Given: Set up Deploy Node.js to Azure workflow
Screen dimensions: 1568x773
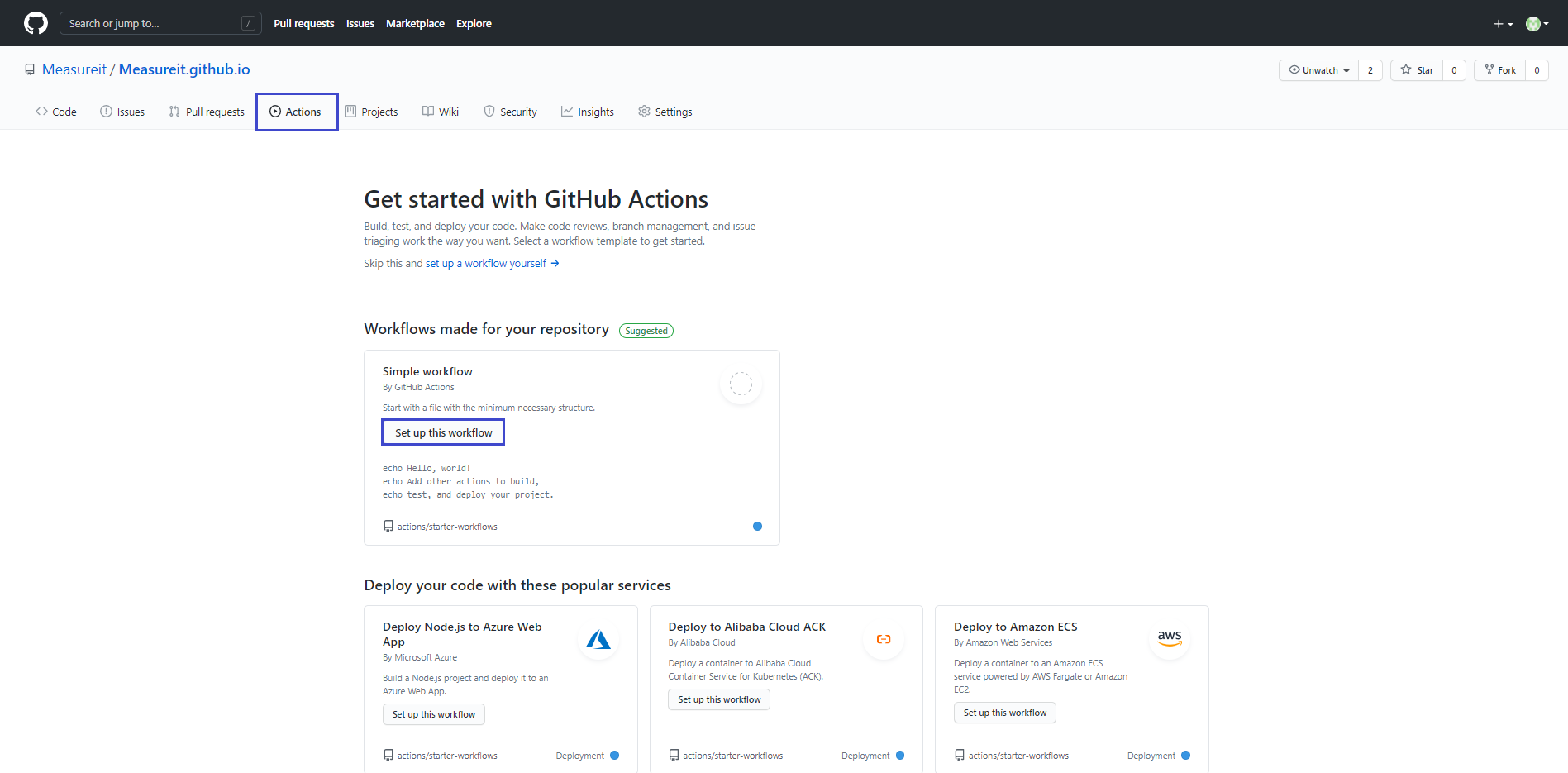Looking at the screenshot, I should 434,714.
